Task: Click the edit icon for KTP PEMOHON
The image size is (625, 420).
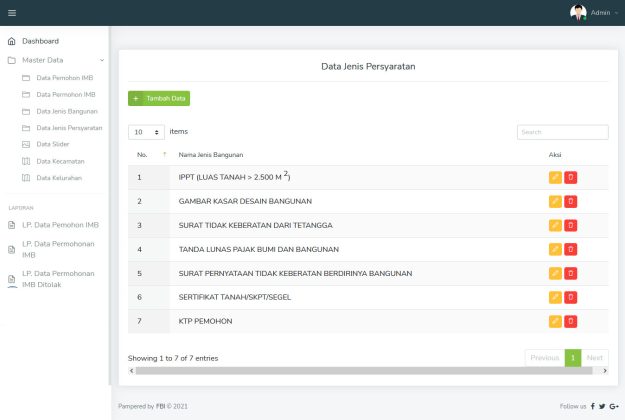Action: click(555, 321)
